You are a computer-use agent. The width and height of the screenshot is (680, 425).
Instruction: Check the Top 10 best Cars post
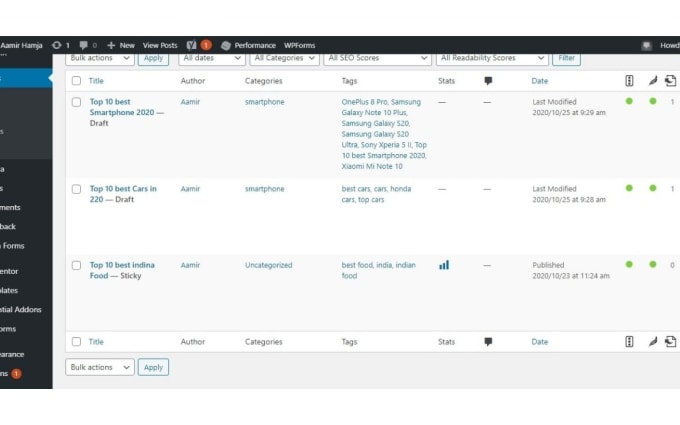point(76,189)
